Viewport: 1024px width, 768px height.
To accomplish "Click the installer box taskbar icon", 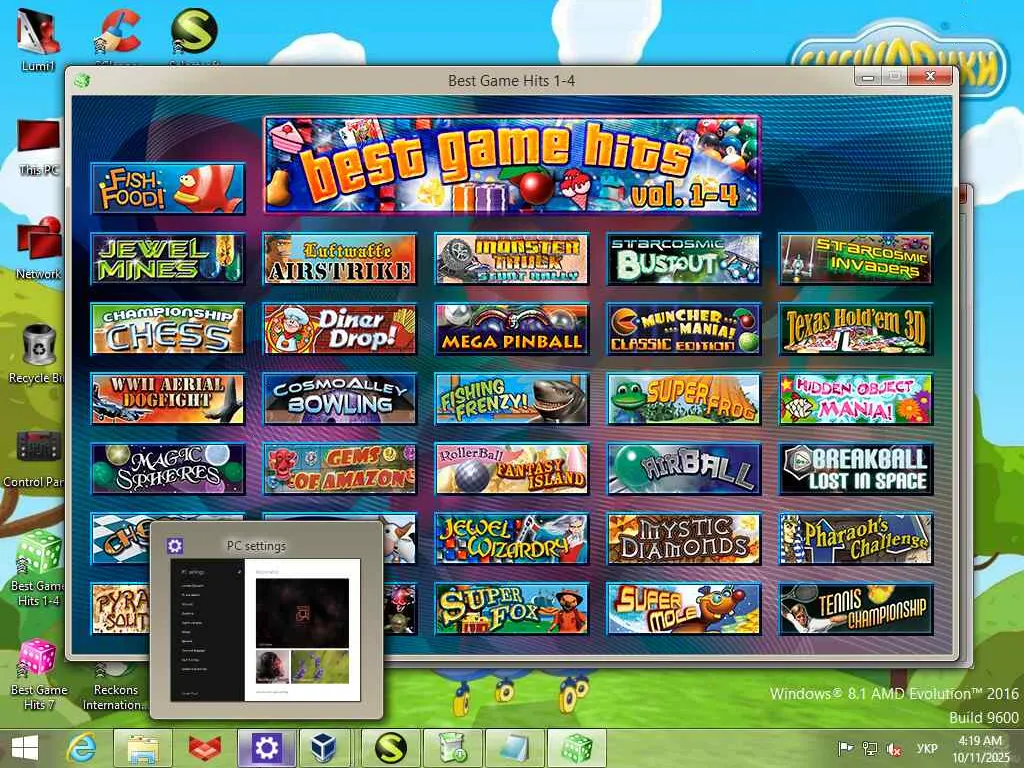I will coord(452,748).
